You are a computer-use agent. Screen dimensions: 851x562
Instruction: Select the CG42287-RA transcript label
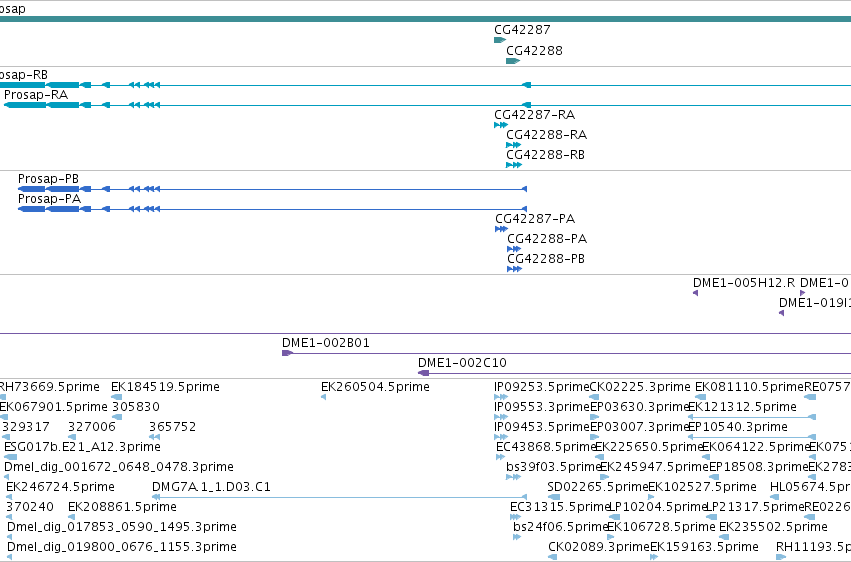pyautogui.click(x=535, y=115)
